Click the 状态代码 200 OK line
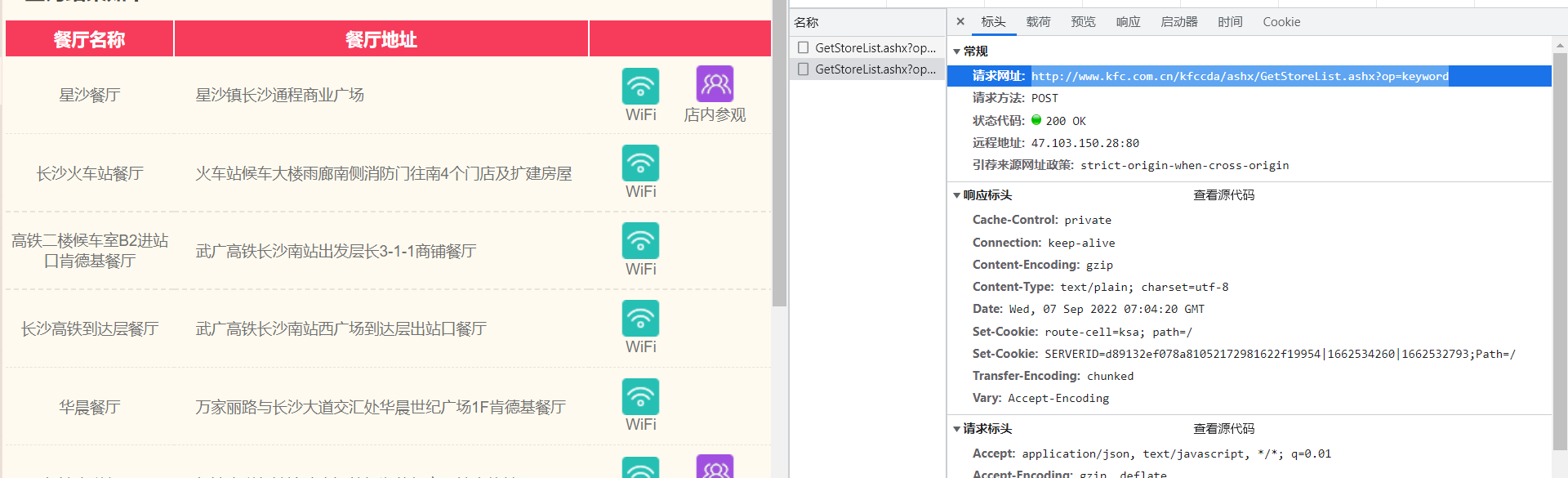The image size is (1568, 478). [x=1029, y=120]
